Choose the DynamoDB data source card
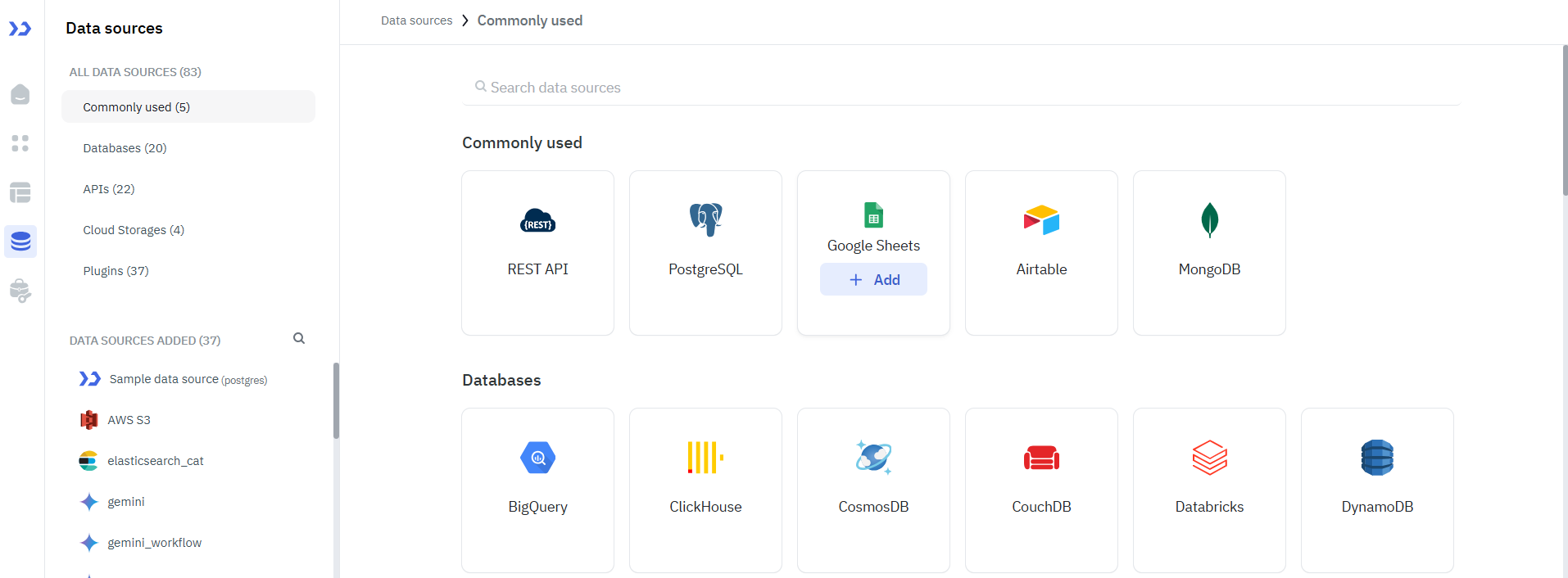1568x578 pixels. point(1377,490)
